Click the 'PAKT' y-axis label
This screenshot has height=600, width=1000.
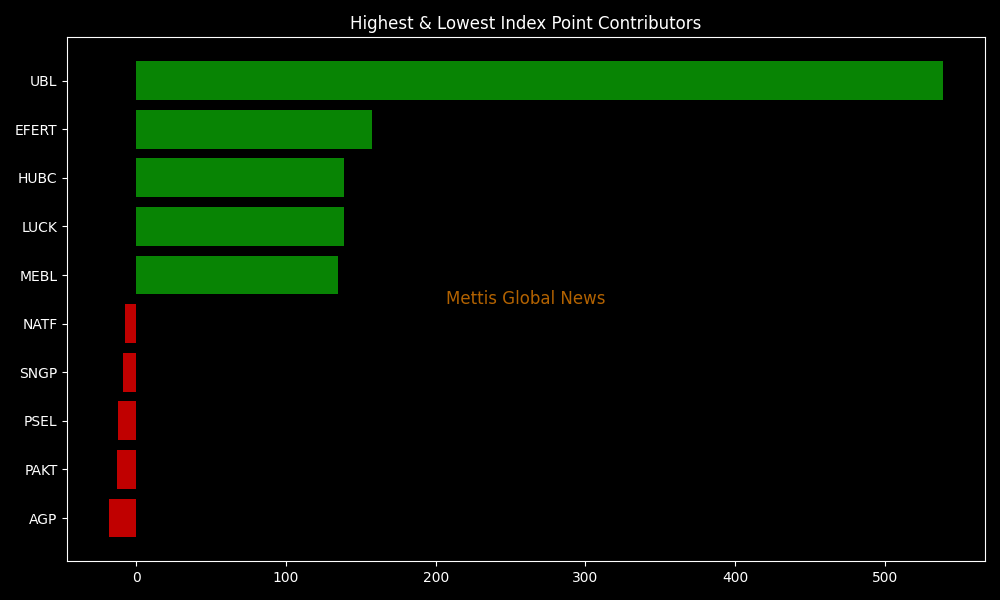pyautogui.click(x=41, y=471)
